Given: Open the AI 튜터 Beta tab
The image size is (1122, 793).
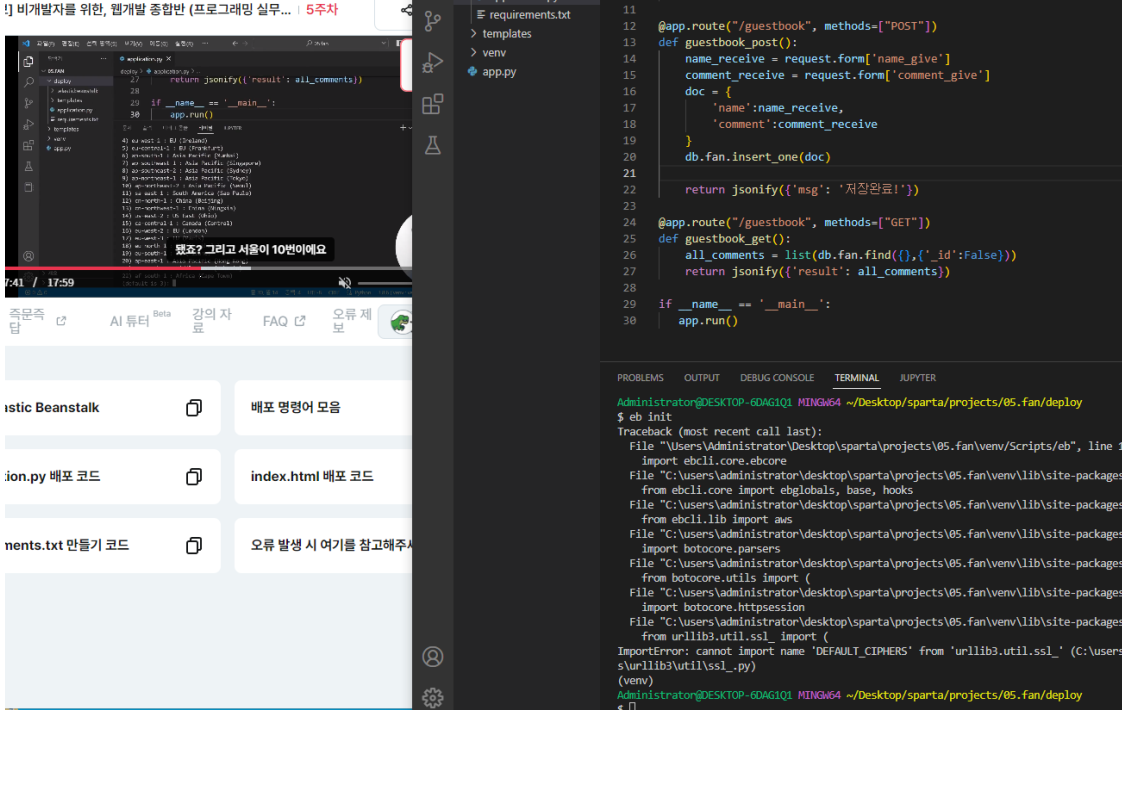Looking at the screenshot, I should (x=140, y=320).
